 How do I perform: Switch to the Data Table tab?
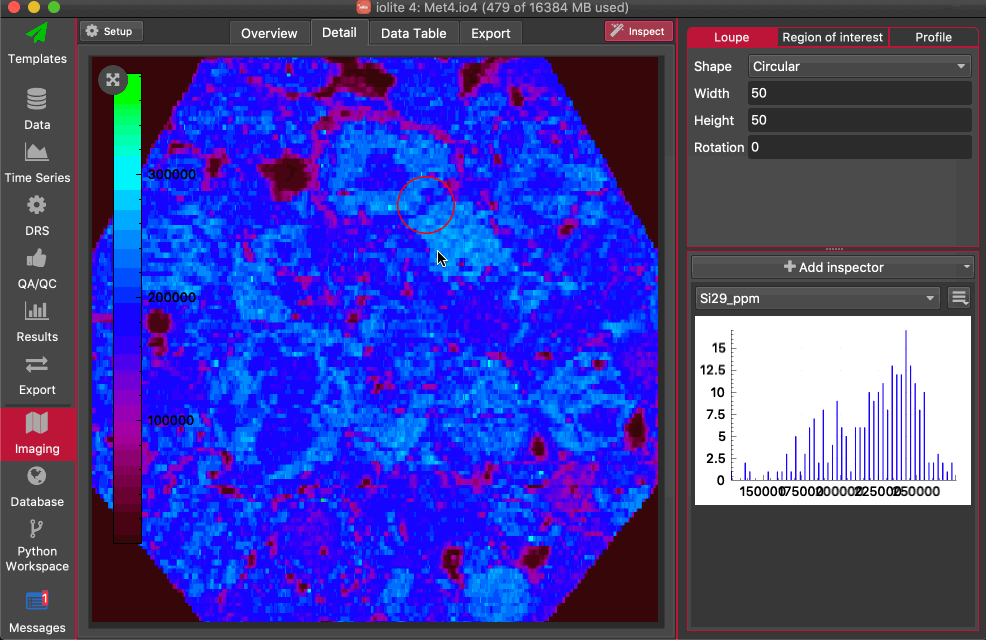coord(413,33)
